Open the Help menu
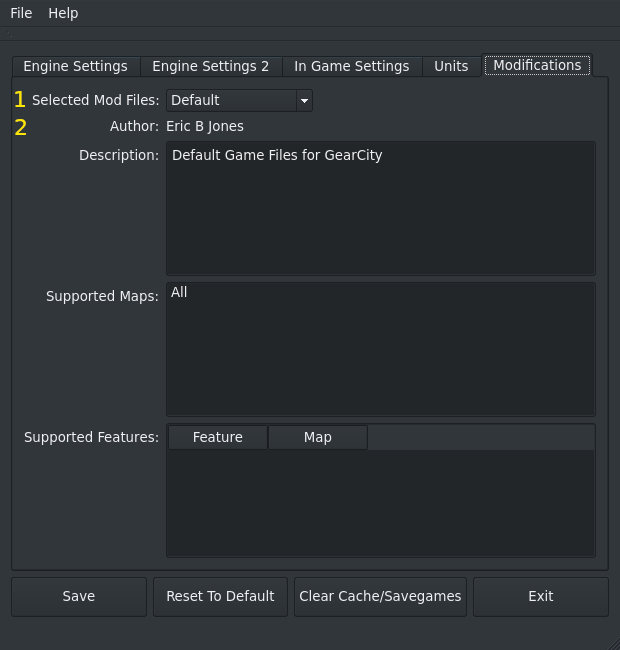 click(x=63, y=13)
